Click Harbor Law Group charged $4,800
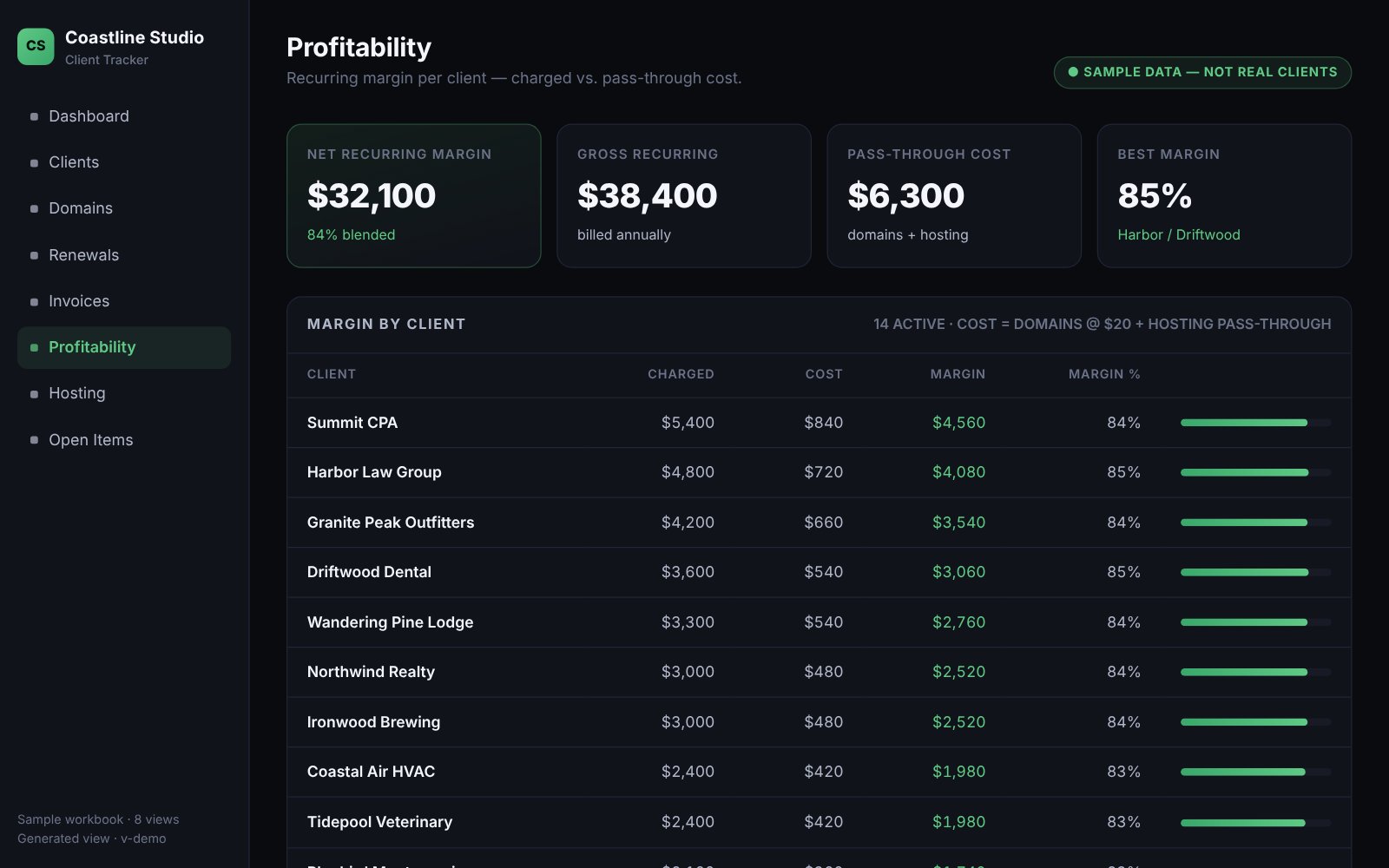1389x868 pixels. [x=688, y=472]
